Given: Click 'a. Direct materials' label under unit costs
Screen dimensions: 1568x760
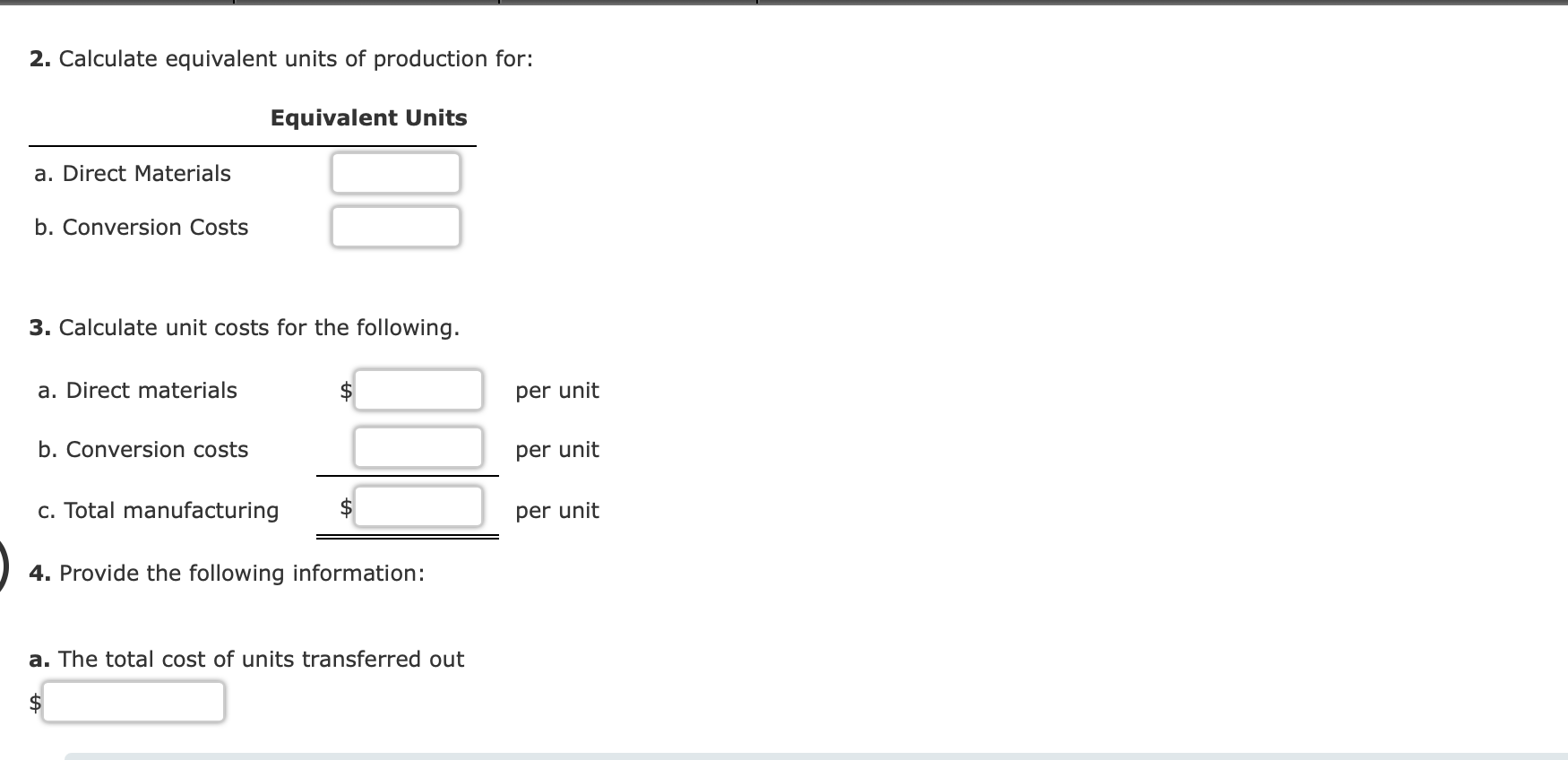Looking at the screenshot, I should 138,391.
